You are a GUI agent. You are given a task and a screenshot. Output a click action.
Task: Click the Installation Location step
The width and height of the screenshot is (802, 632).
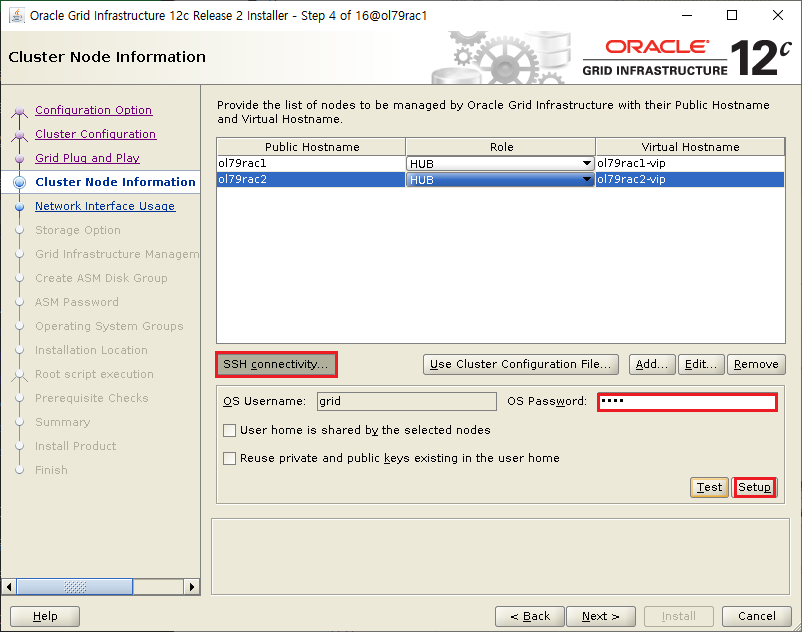(91, 350)
